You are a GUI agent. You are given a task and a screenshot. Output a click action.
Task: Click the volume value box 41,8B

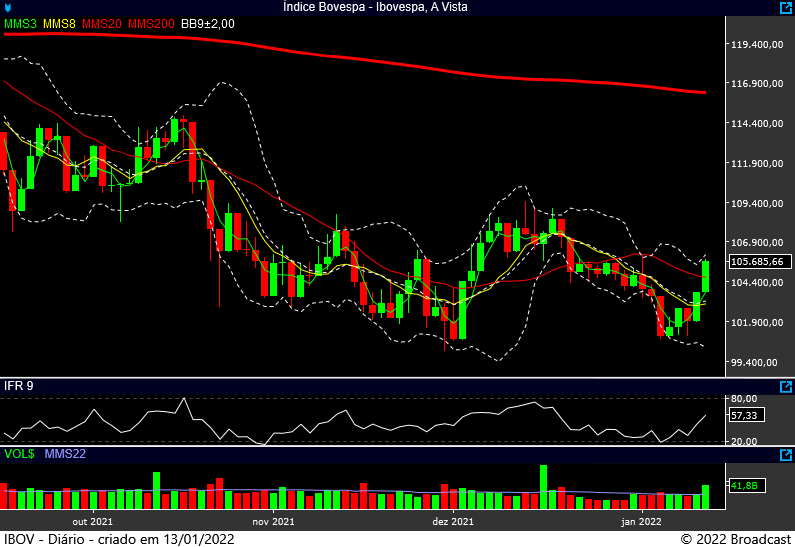coord(745,486)
